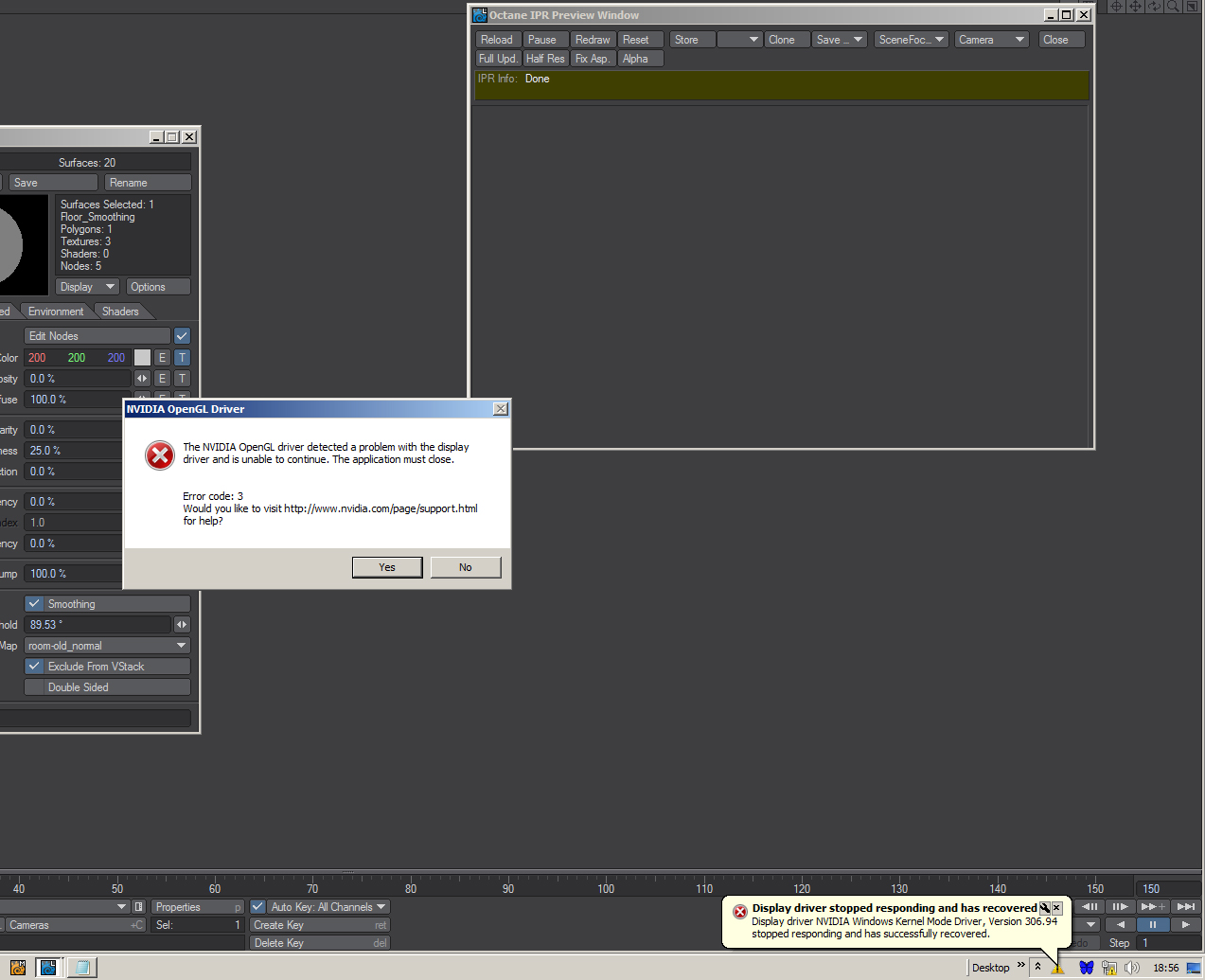The width and height of the screenshot is (1205, 980).
Task: Play the animation in reverse
Action: click(1121, 924)
